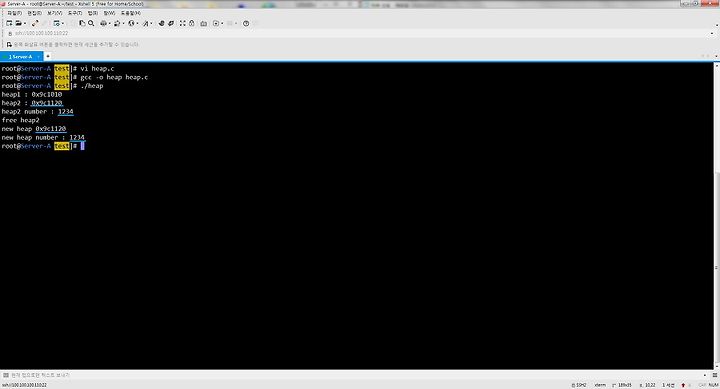
Task: Expand the color scheme dropdown arrow
Action: click(123, 23)
